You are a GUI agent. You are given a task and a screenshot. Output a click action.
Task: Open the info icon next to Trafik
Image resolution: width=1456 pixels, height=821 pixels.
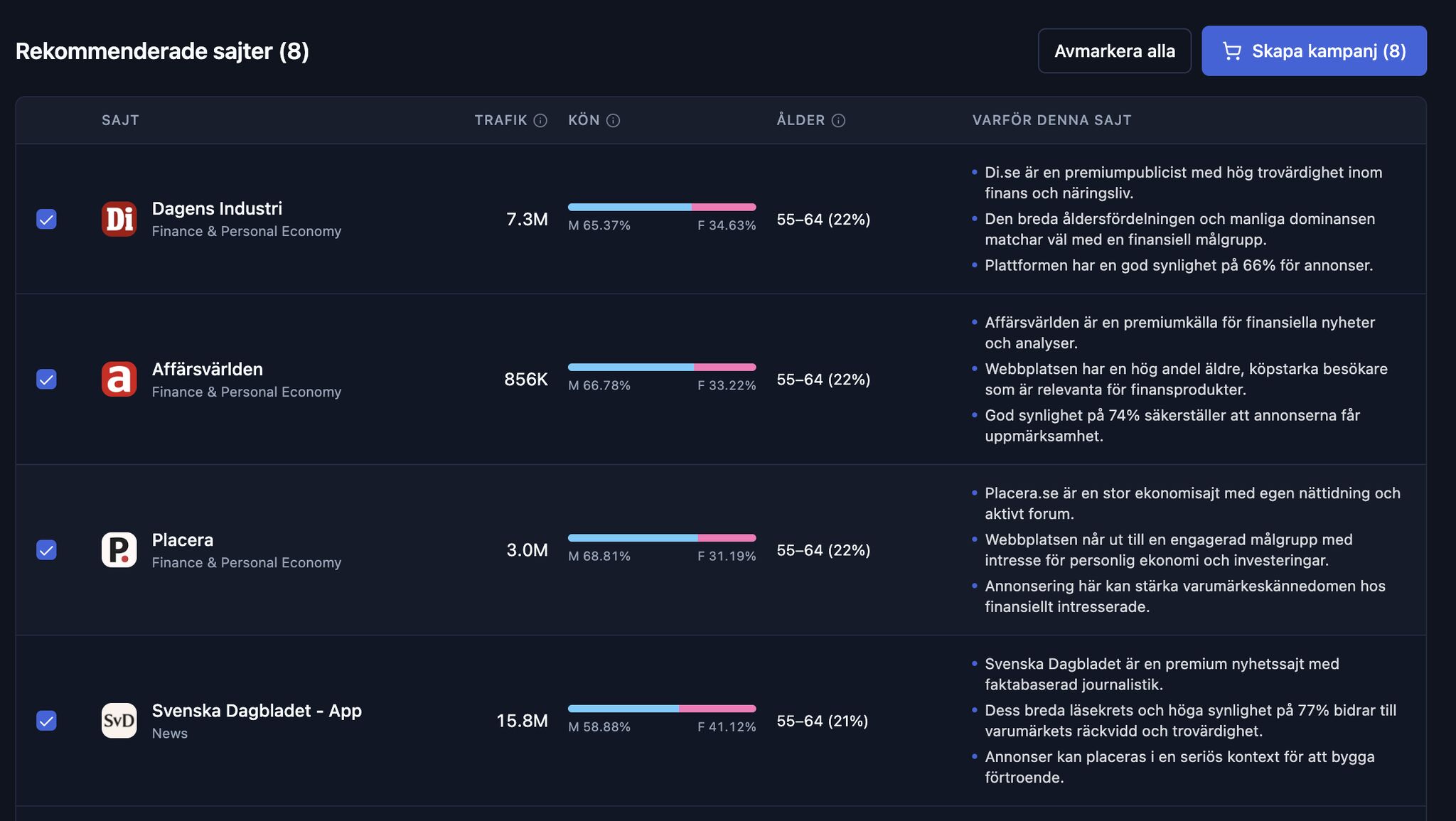tap(540, 120)
